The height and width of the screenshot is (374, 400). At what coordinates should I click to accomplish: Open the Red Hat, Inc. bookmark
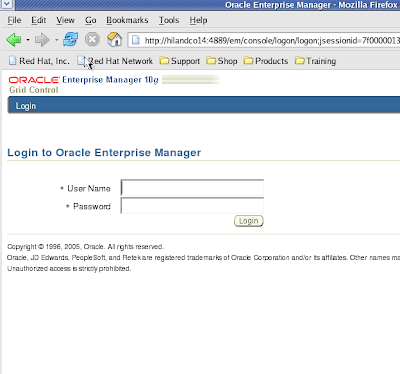coord(39,61)
